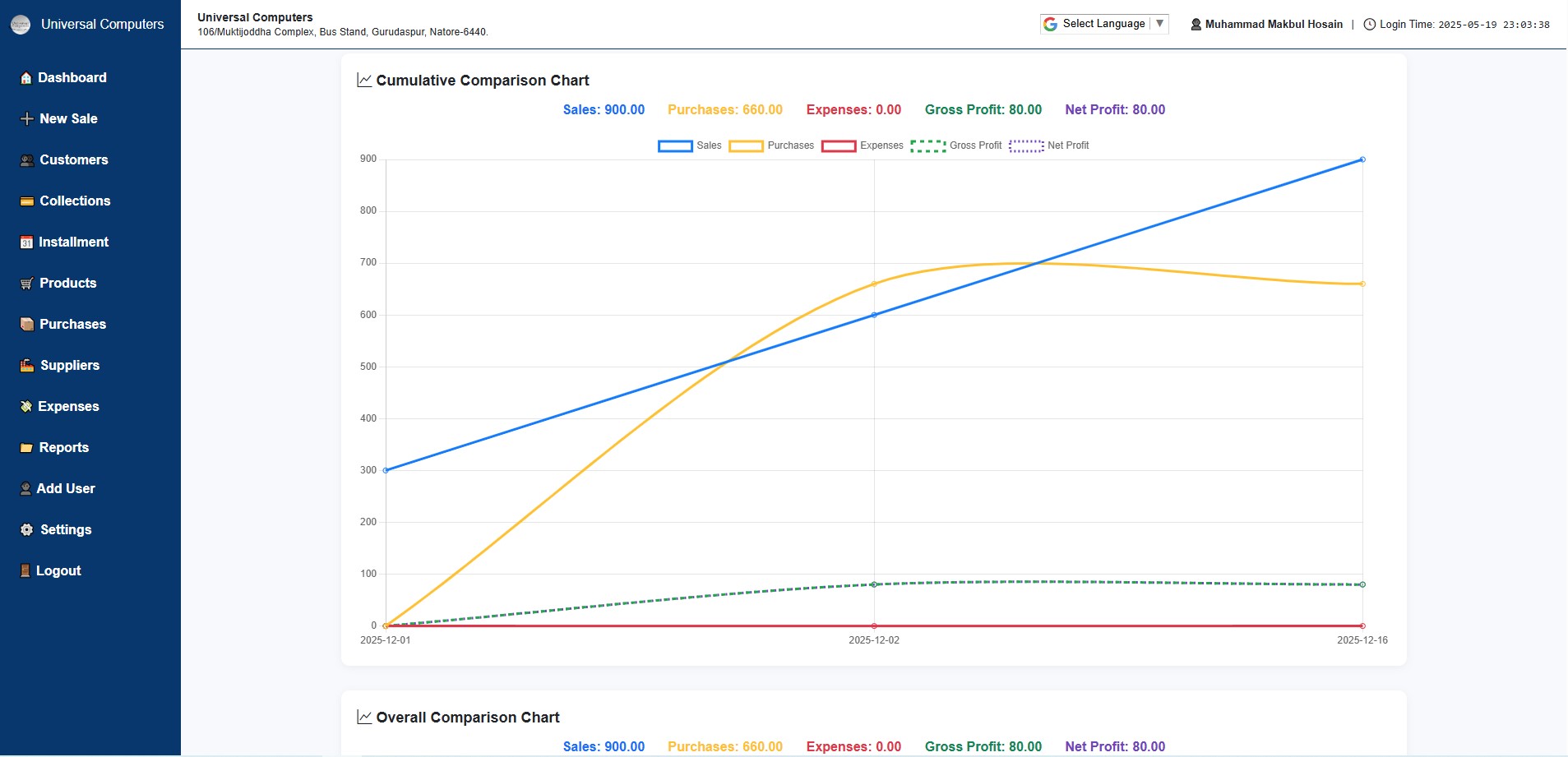Open the Reports menu item
Viewport: 1568px width, 757px height.
pyautogui.click(x=63, y=448)
